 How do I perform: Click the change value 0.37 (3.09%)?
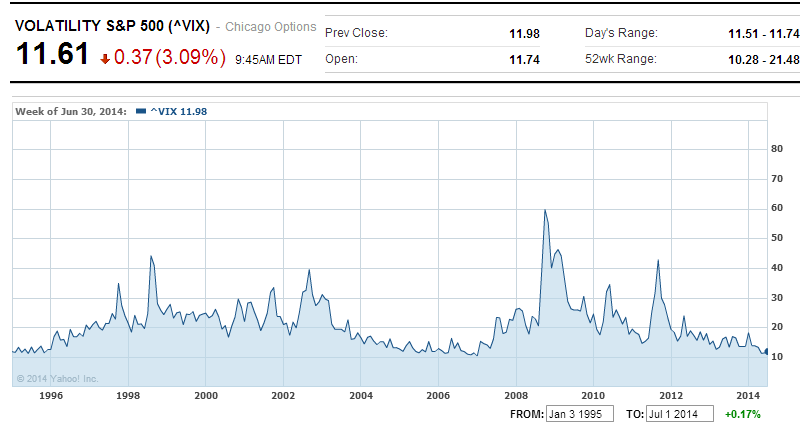pyautogui.click(x=170, y=57)
